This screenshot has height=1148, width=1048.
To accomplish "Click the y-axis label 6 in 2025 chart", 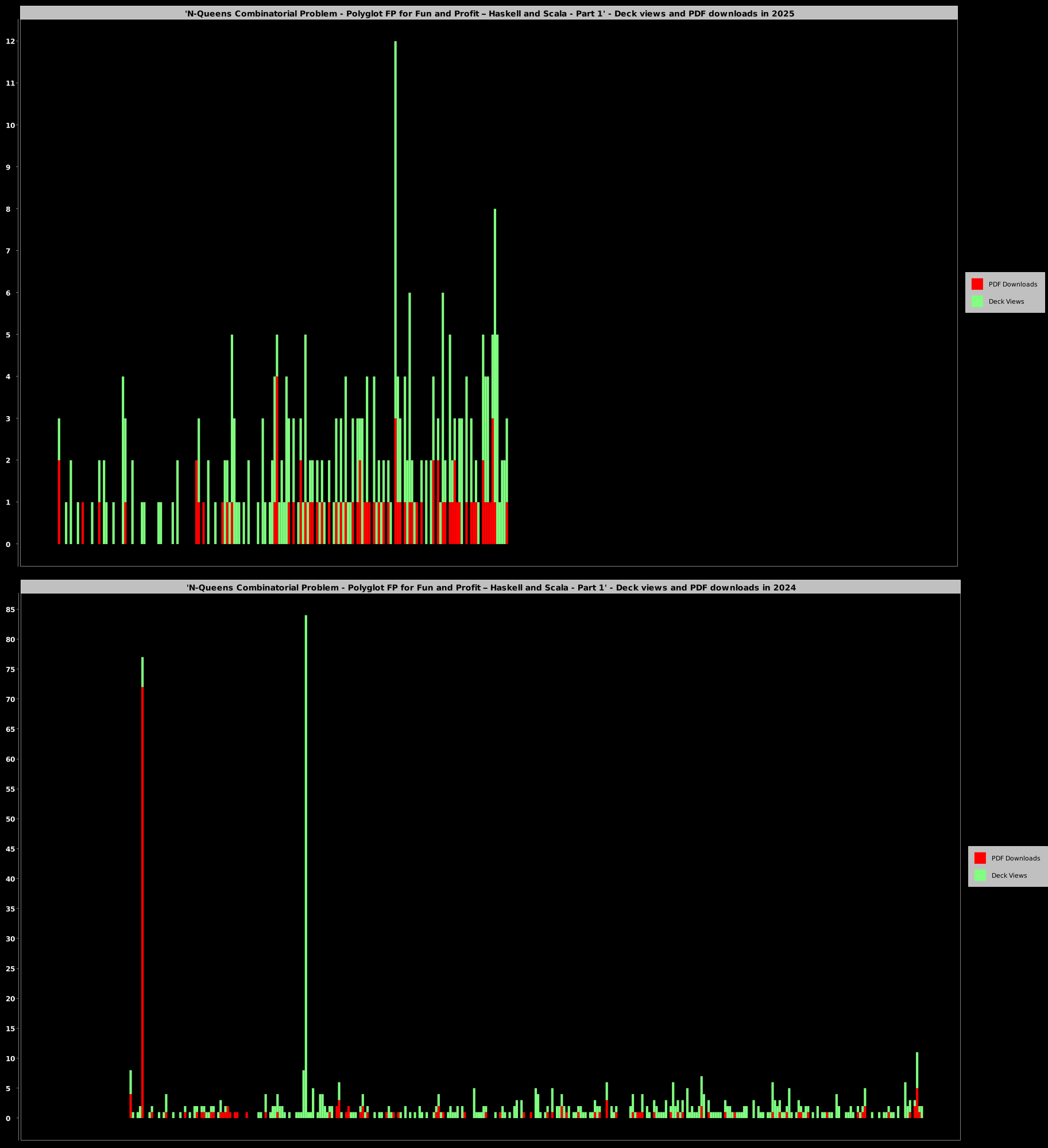I will (x=9, y=293).
